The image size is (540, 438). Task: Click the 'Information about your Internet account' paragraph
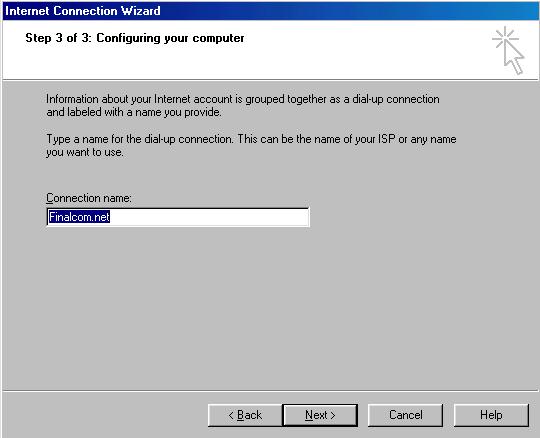[243, 105]
